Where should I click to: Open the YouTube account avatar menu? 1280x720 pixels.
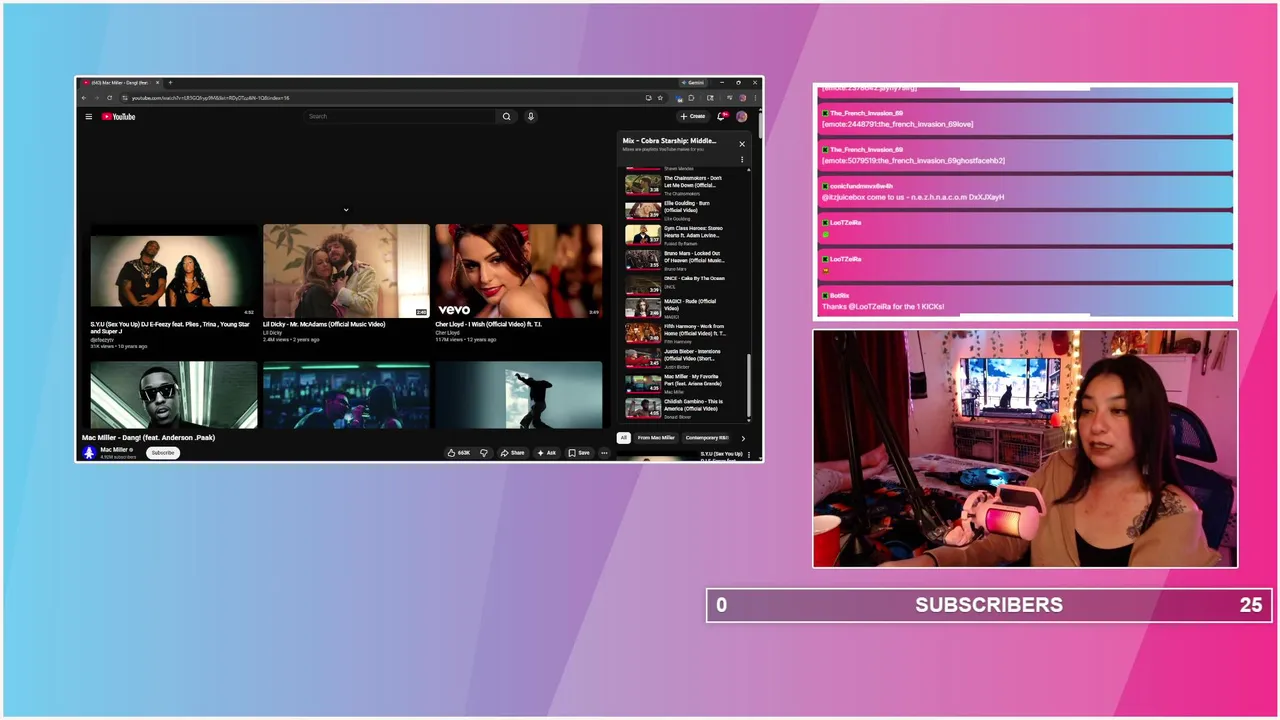(x=742, y=116)
